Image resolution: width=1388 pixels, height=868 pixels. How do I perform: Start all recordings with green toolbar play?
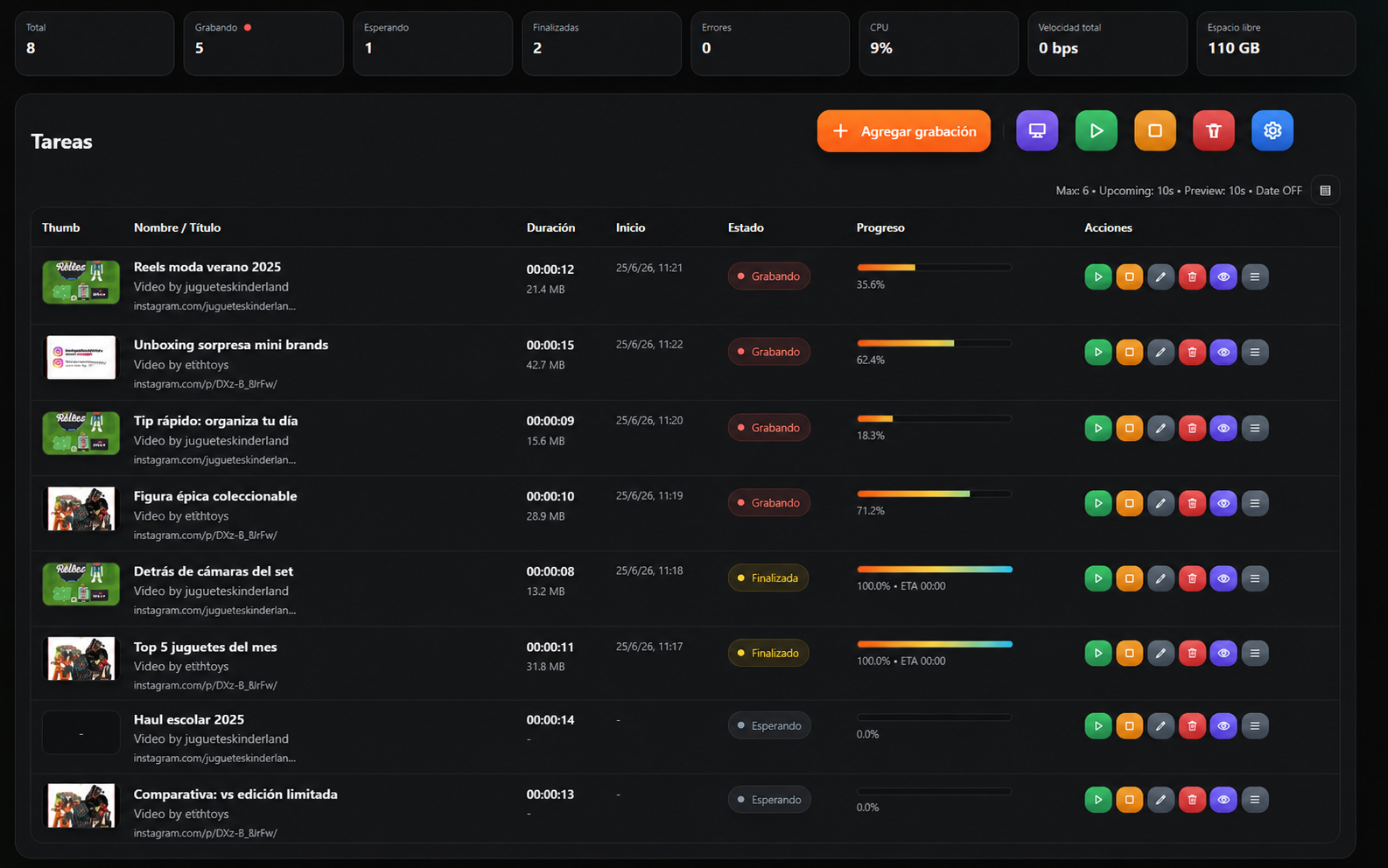(1096, 130)
